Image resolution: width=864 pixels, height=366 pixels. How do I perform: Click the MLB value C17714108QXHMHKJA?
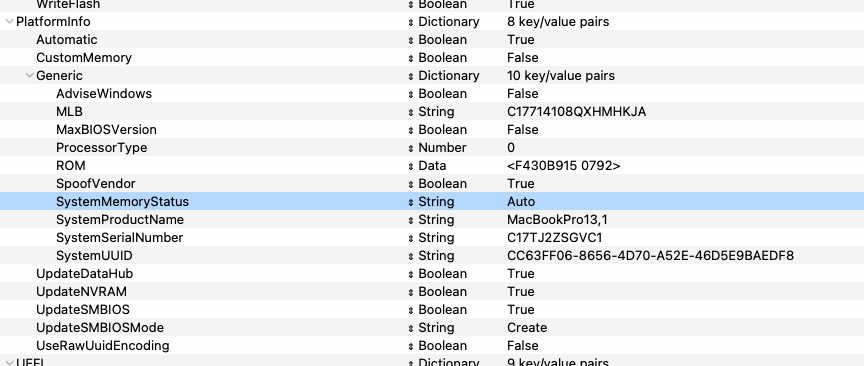tap(577, 112)
